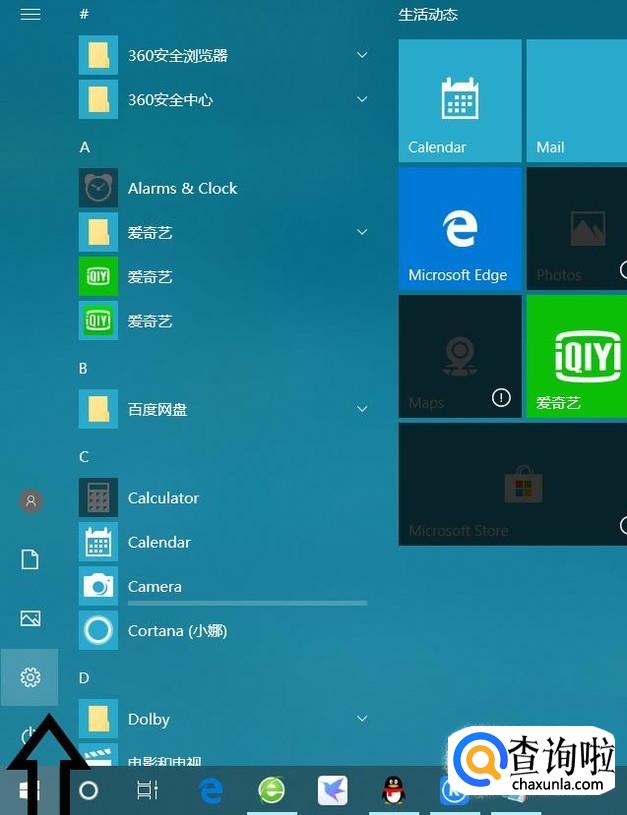Open the user account icon
This screenshot has width=627, height=815.
pos(31,501)
